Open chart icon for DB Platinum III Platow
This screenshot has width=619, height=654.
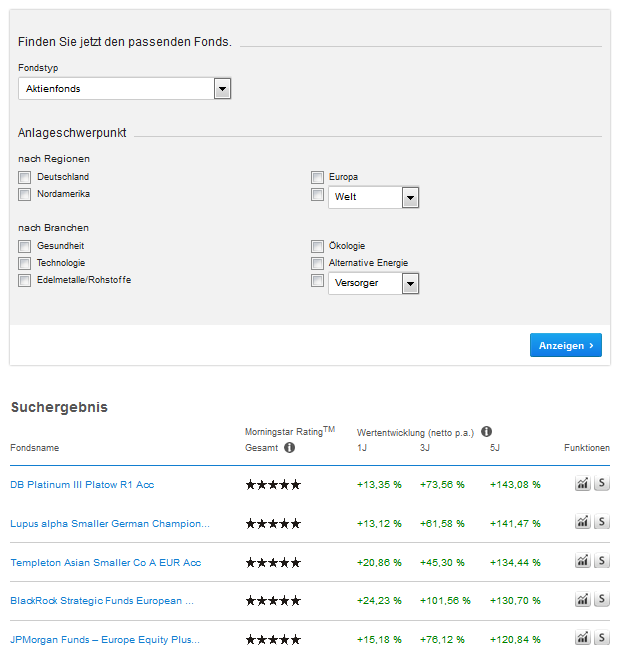click(x=583, y=484)
